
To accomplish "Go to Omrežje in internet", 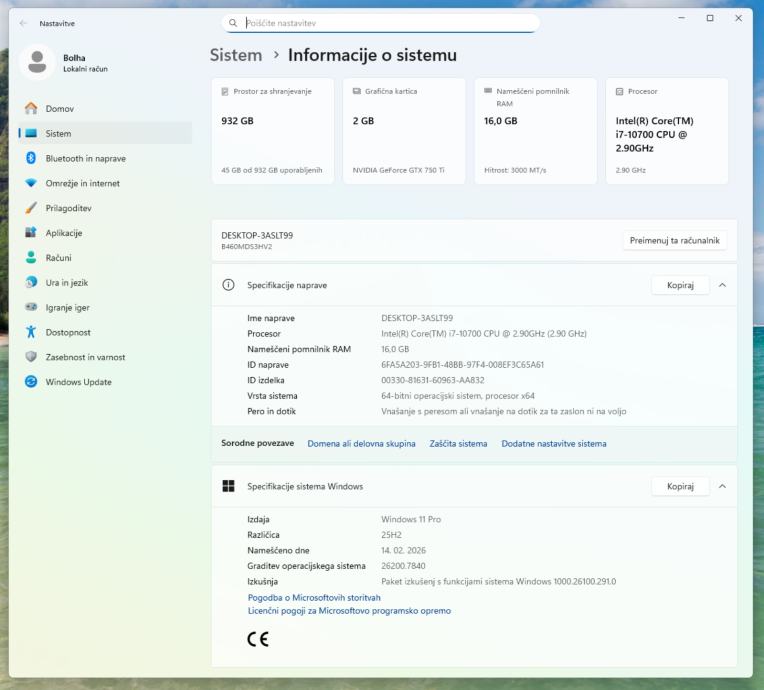I will pos(105,183).
